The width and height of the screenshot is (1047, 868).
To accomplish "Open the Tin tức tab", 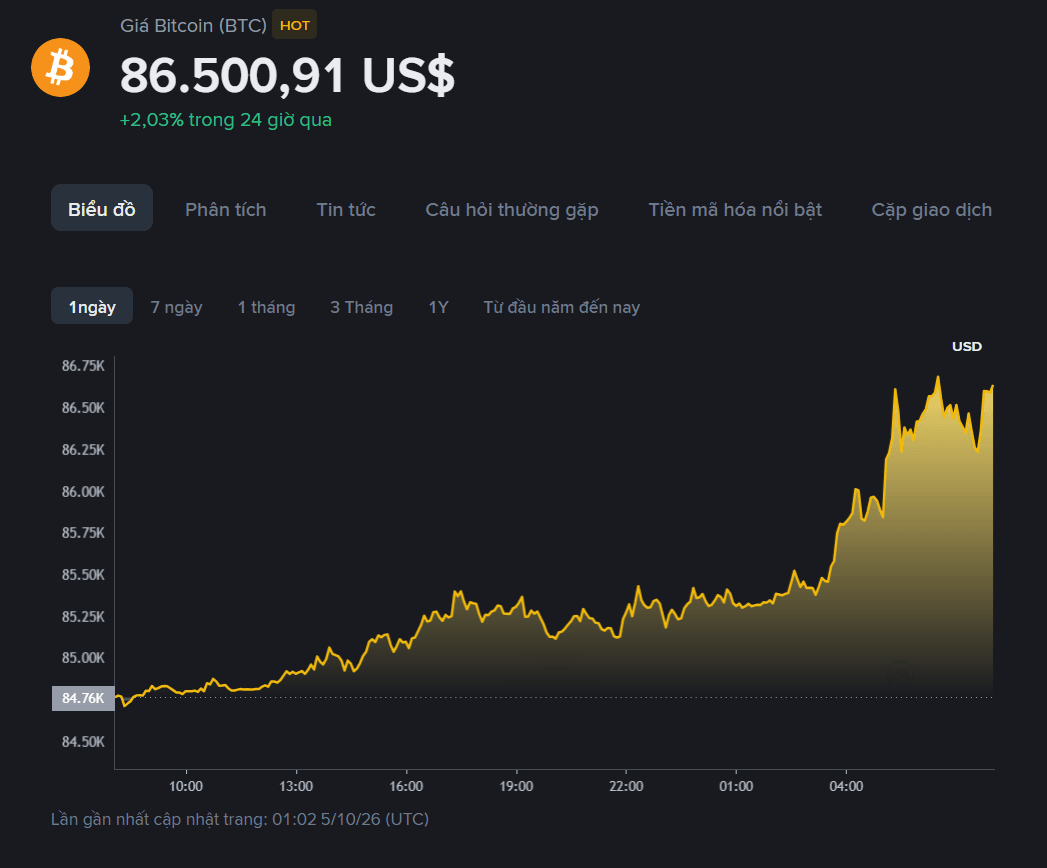I will (x=346, y=210).
